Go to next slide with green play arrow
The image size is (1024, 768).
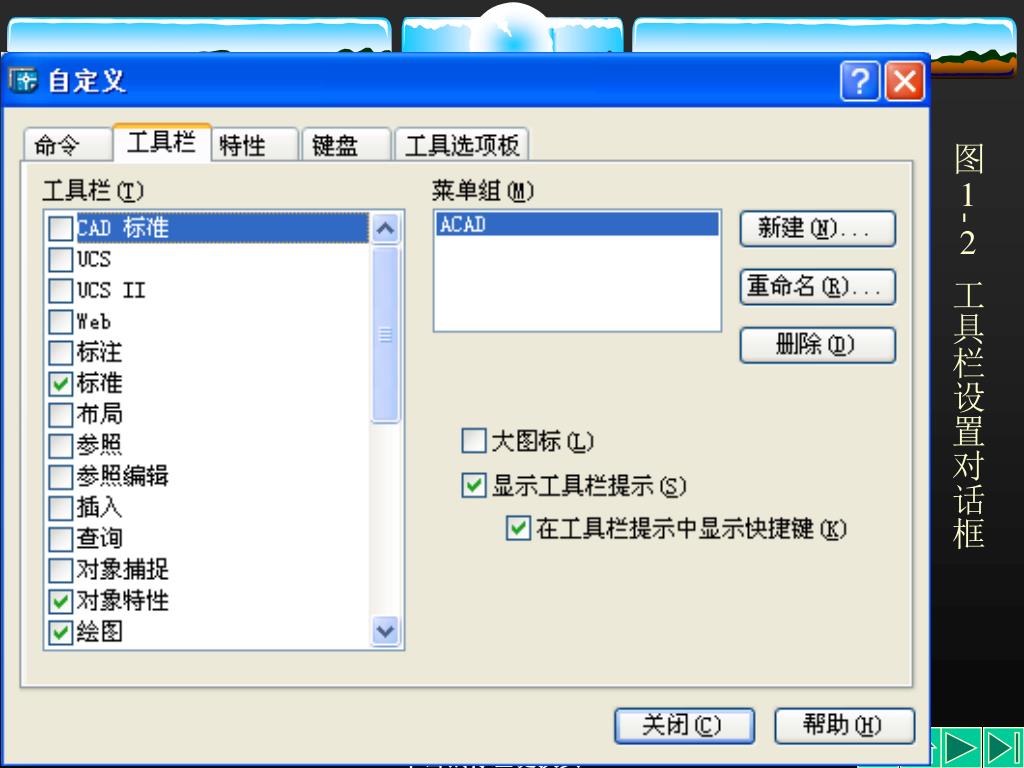(961, 746)
